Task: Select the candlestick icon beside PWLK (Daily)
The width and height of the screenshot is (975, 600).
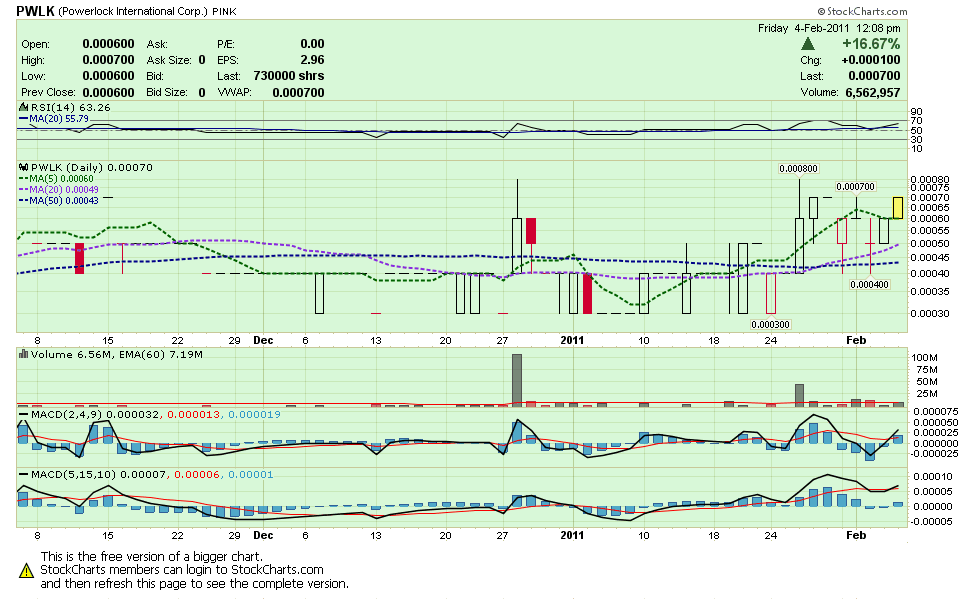Action: click(x=22, y=167)
